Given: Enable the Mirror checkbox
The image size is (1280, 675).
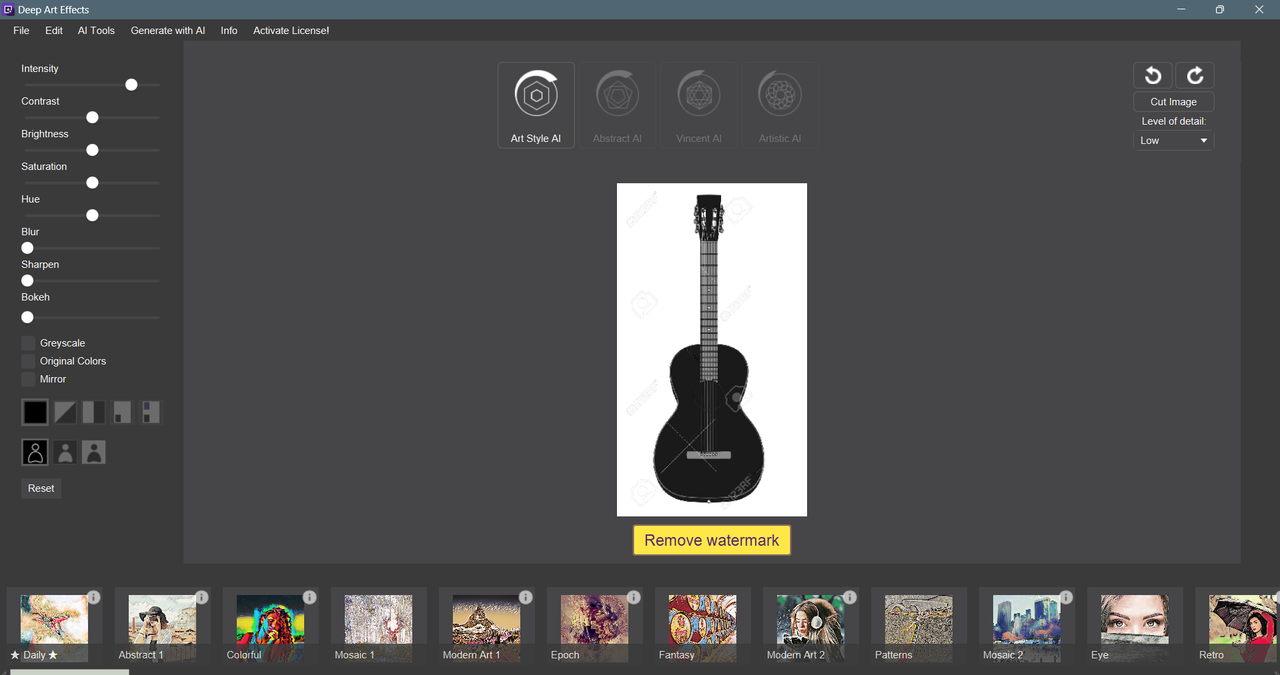Looking at the screenshot, I should click(x=29, y=379).
